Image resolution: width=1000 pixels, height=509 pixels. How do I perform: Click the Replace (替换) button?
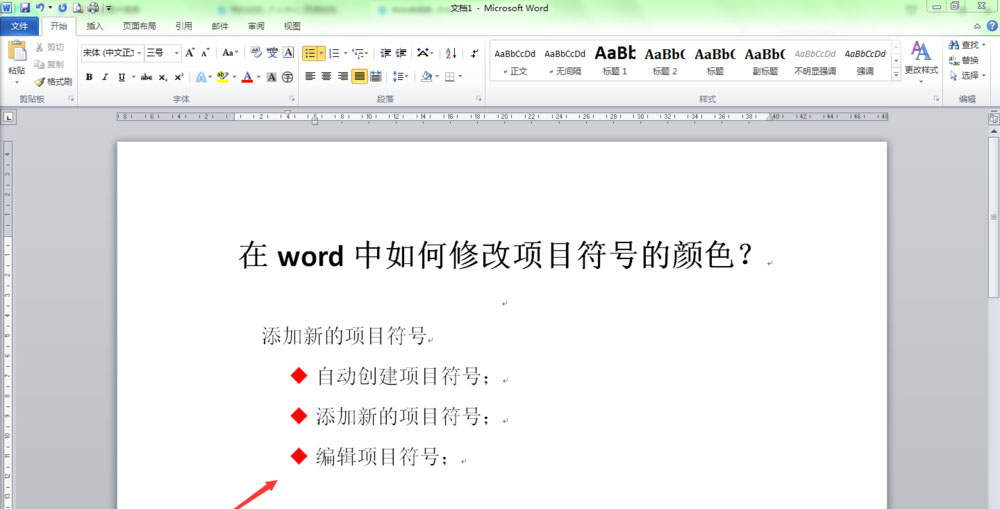tap(964, 61)
